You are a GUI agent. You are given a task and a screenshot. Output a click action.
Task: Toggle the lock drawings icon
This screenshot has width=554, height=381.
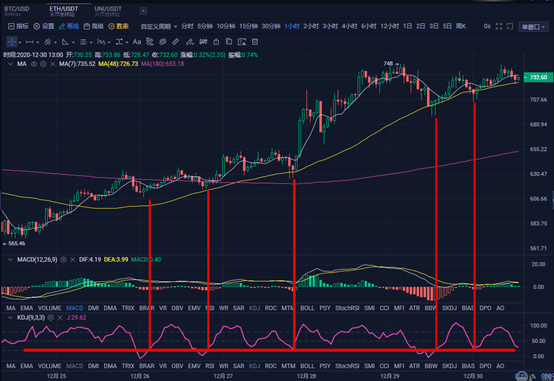point(216,42)
